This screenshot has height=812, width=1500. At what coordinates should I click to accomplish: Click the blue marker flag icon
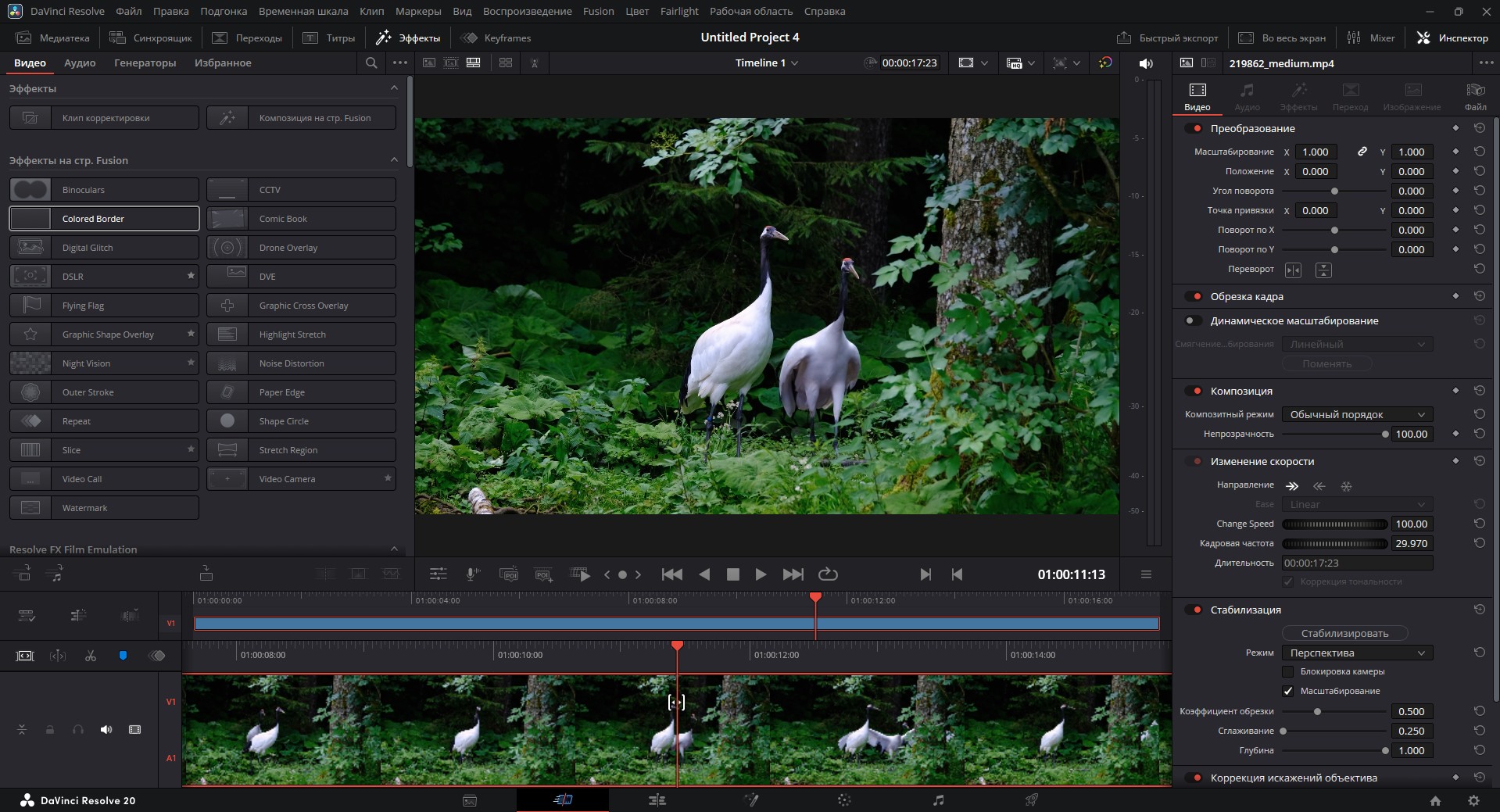click(123, 656)
